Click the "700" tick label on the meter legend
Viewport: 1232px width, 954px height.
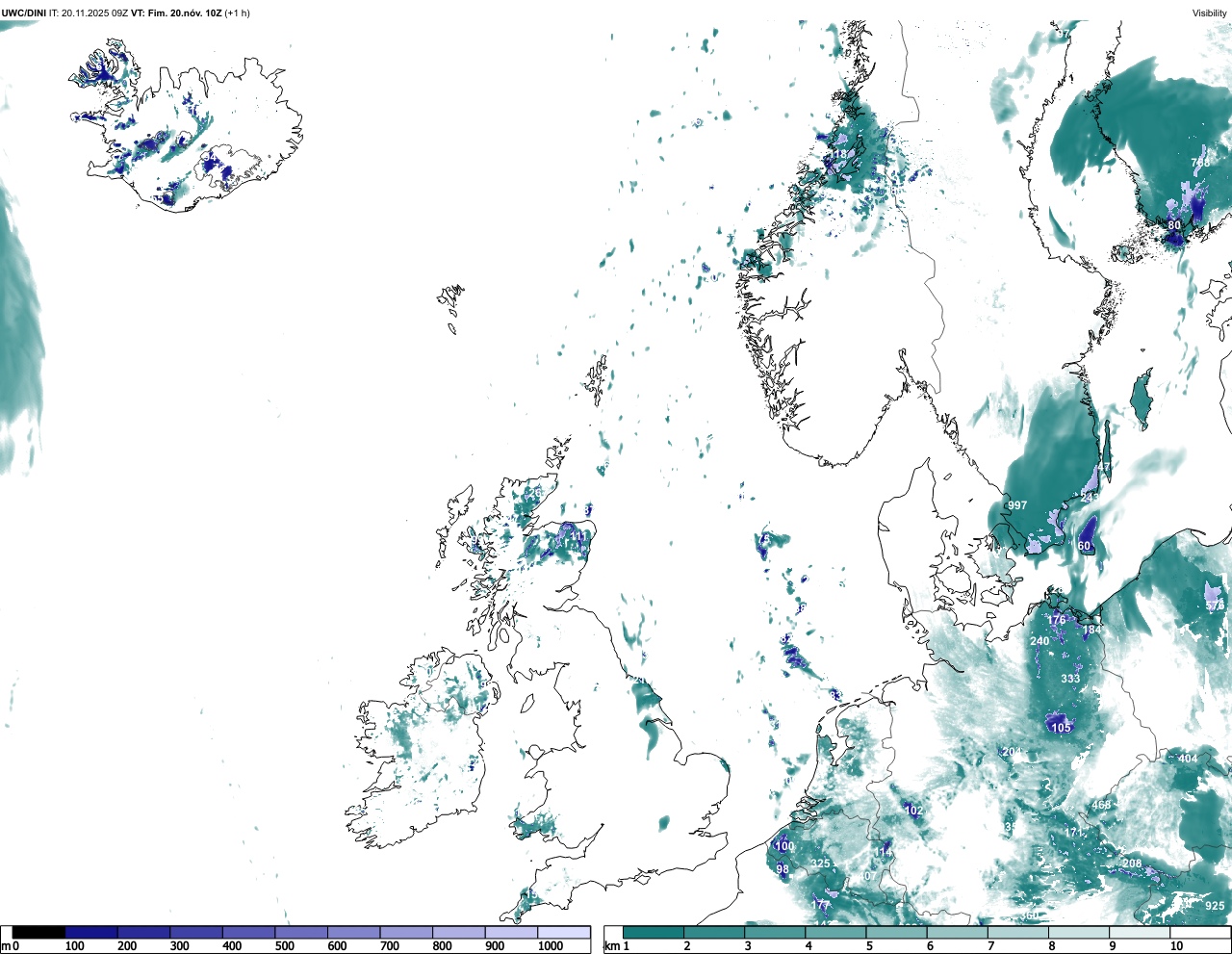coord(390,946)
